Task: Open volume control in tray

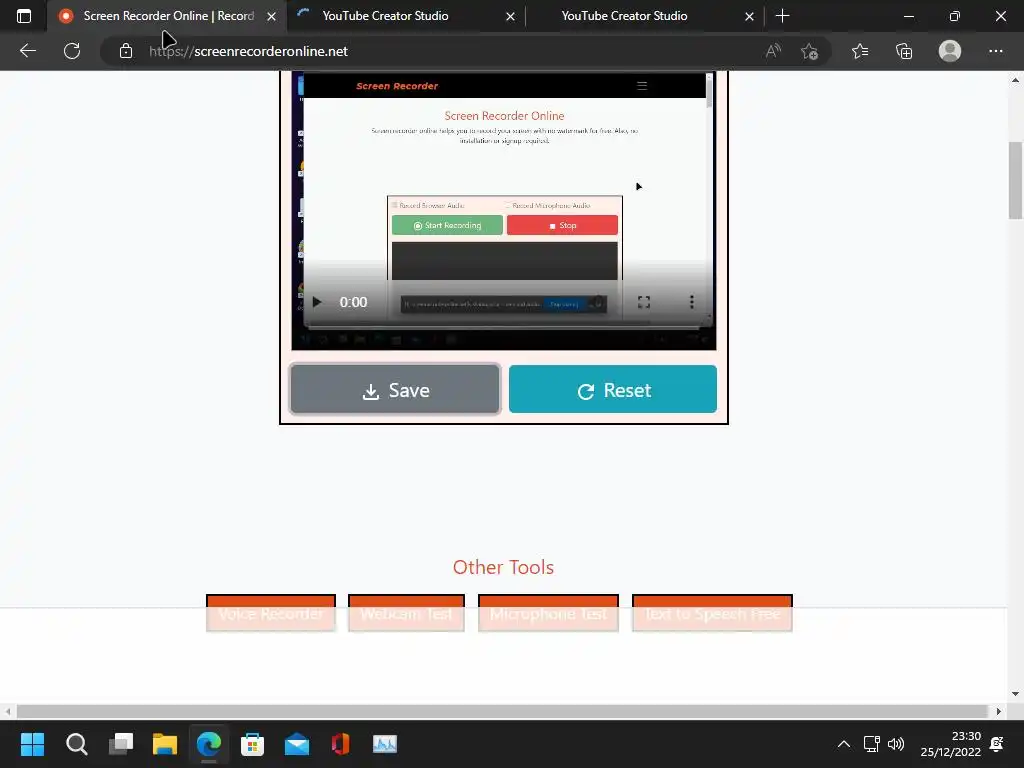Action: 896,744
